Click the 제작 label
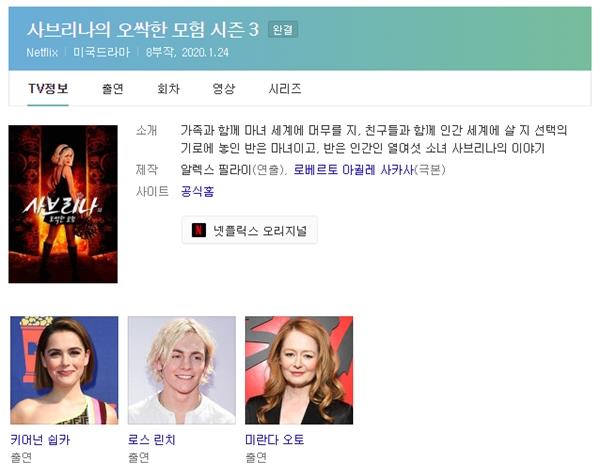 tap(147, 169)
